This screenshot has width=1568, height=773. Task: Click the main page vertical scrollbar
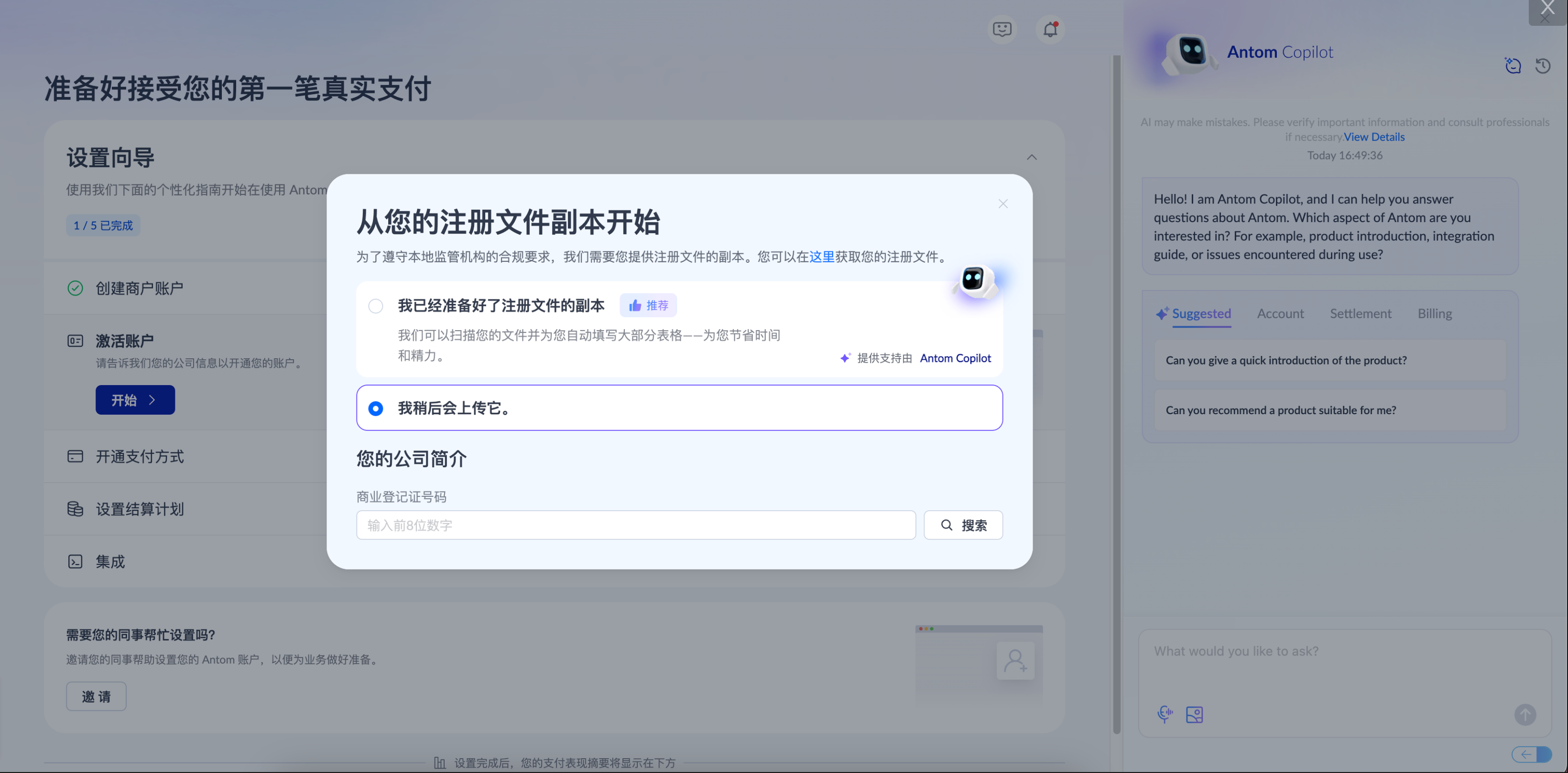pos(1116,395)
